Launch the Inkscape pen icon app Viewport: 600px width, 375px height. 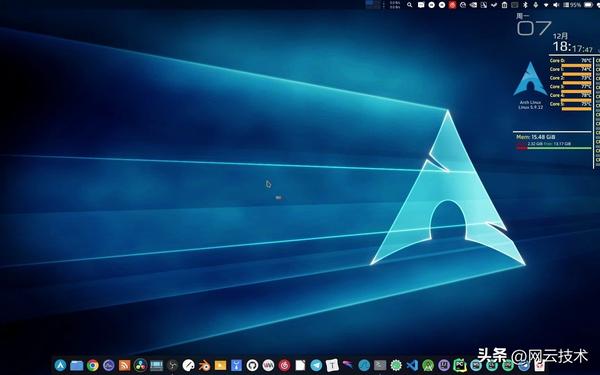click(189, 365)
